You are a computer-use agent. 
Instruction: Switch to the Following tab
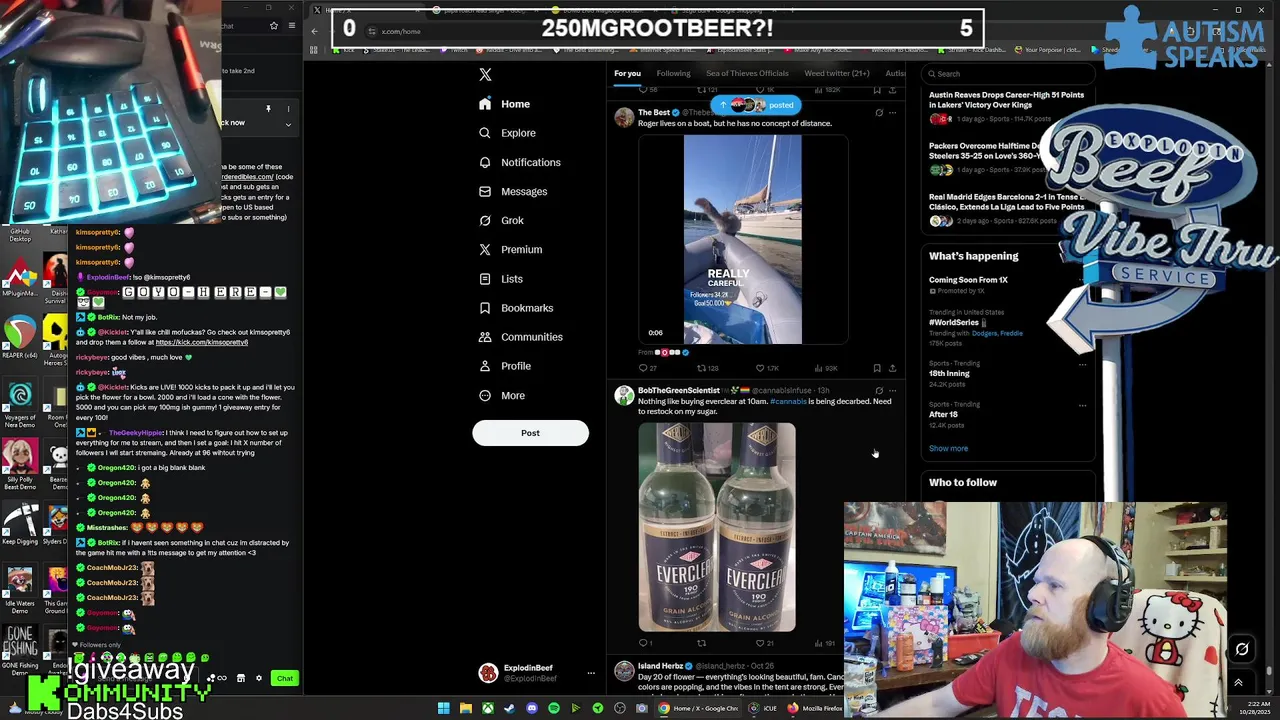673,73
